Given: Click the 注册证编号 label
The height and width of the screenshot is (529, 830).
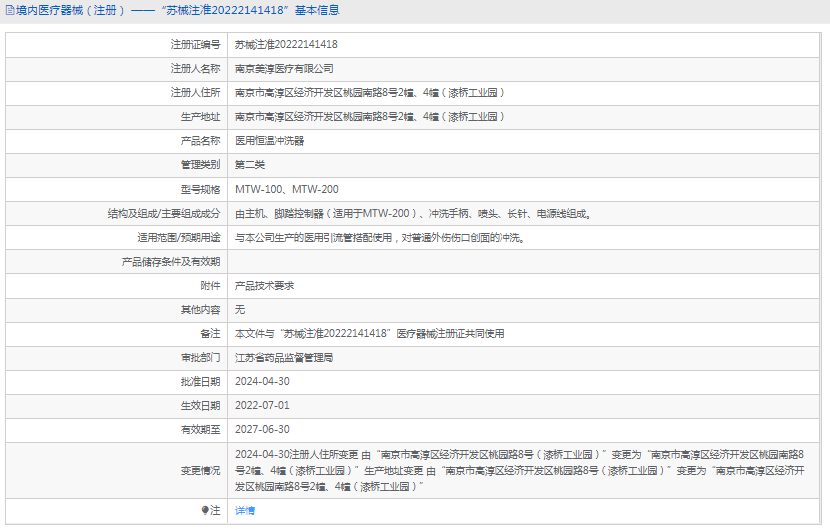Looking at the screenshot, I should click(195, 44).
